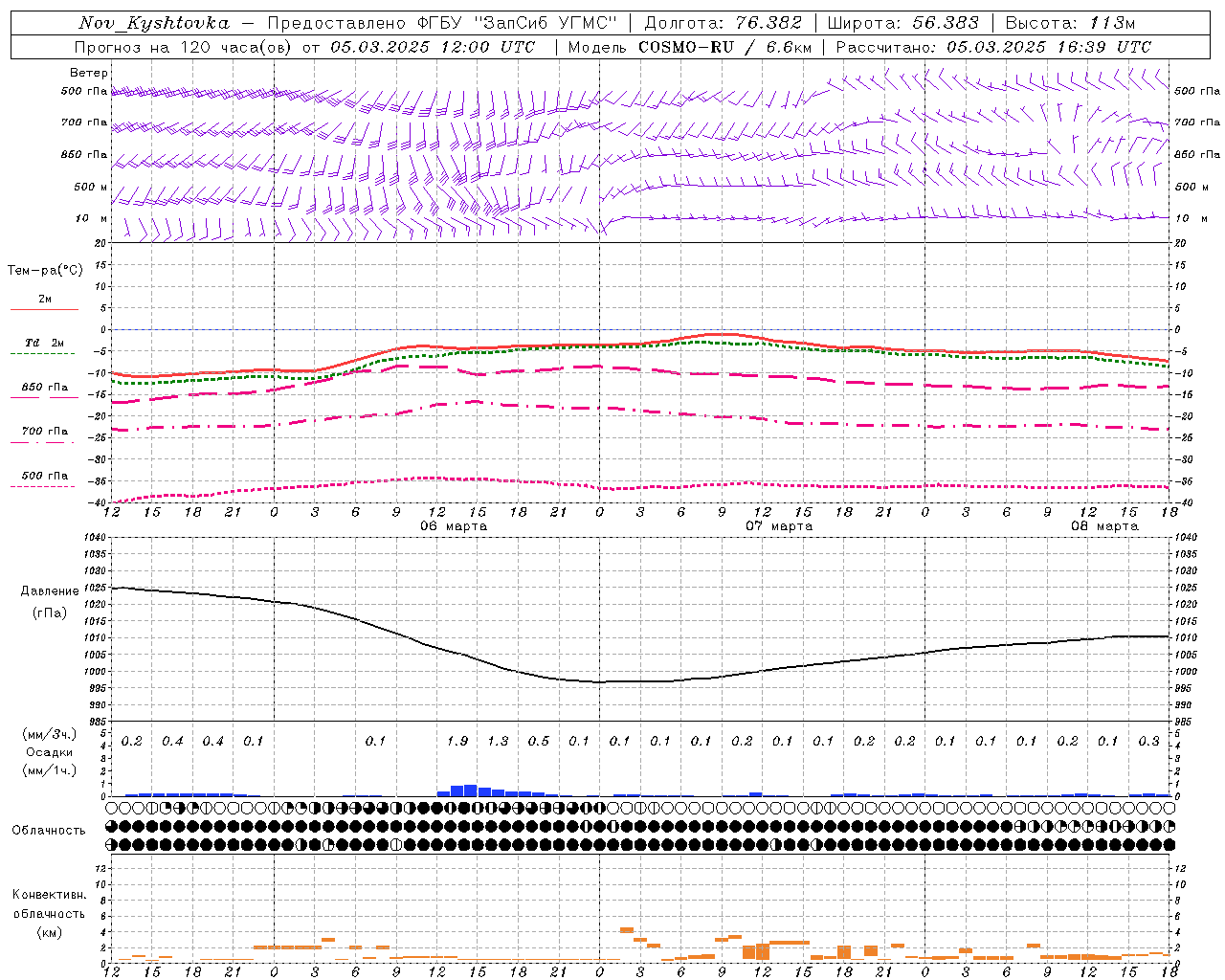Click the computed time "05.03.2025 16:39 UTC"

tap(1049, 47)
